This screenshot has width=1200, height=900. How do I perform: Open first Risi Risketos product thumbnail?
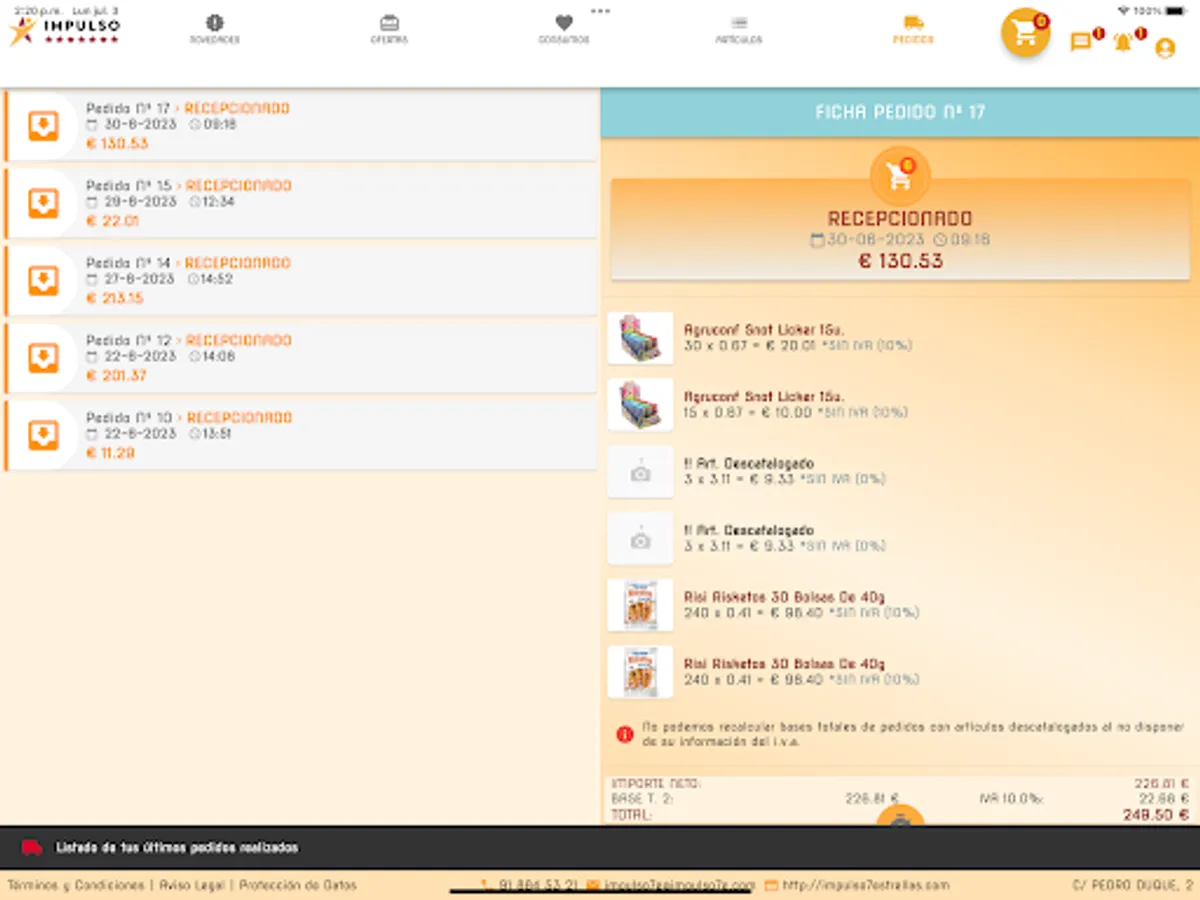(640, 605)
